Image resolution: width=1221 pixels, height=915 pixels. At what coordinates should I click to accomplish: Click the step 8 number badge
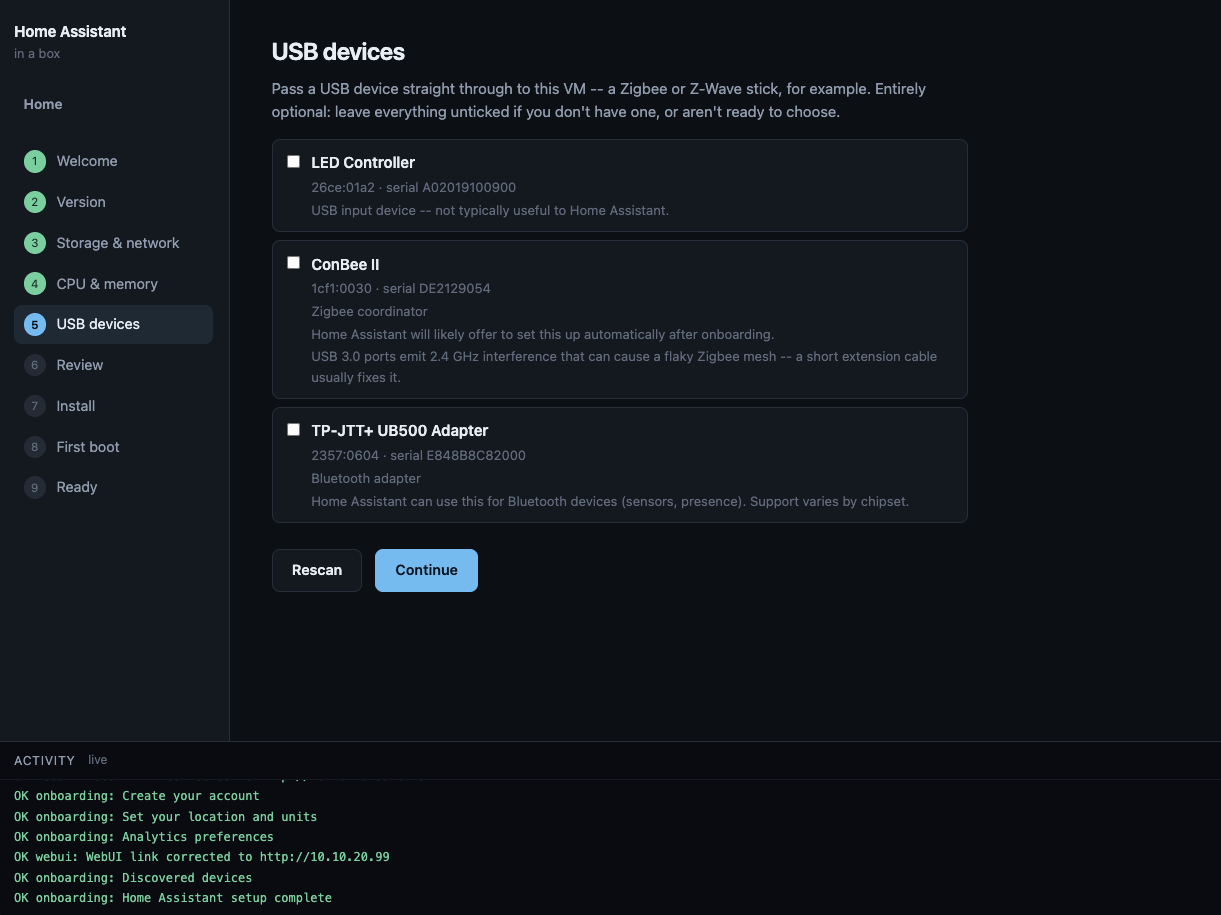click(x=35, y=447)
